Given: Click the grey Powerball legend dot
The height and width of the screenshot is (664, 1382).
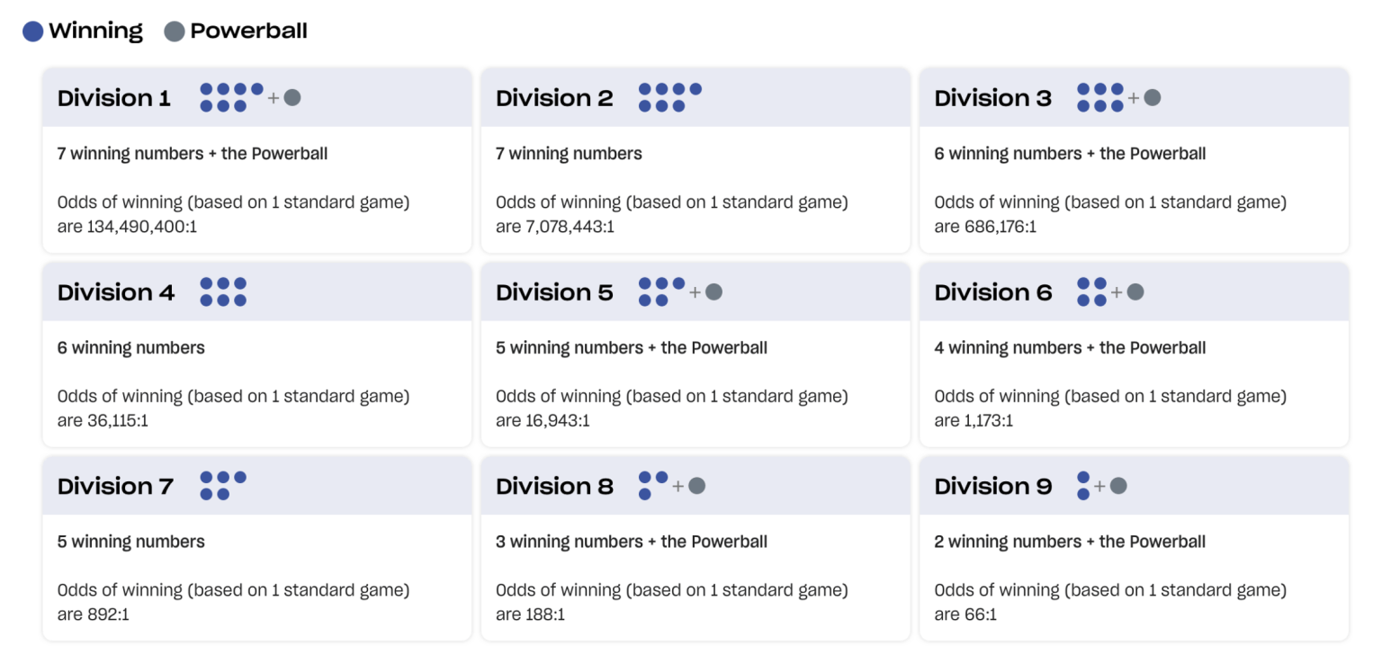Looking at the screenshot, I should (174, 32).
